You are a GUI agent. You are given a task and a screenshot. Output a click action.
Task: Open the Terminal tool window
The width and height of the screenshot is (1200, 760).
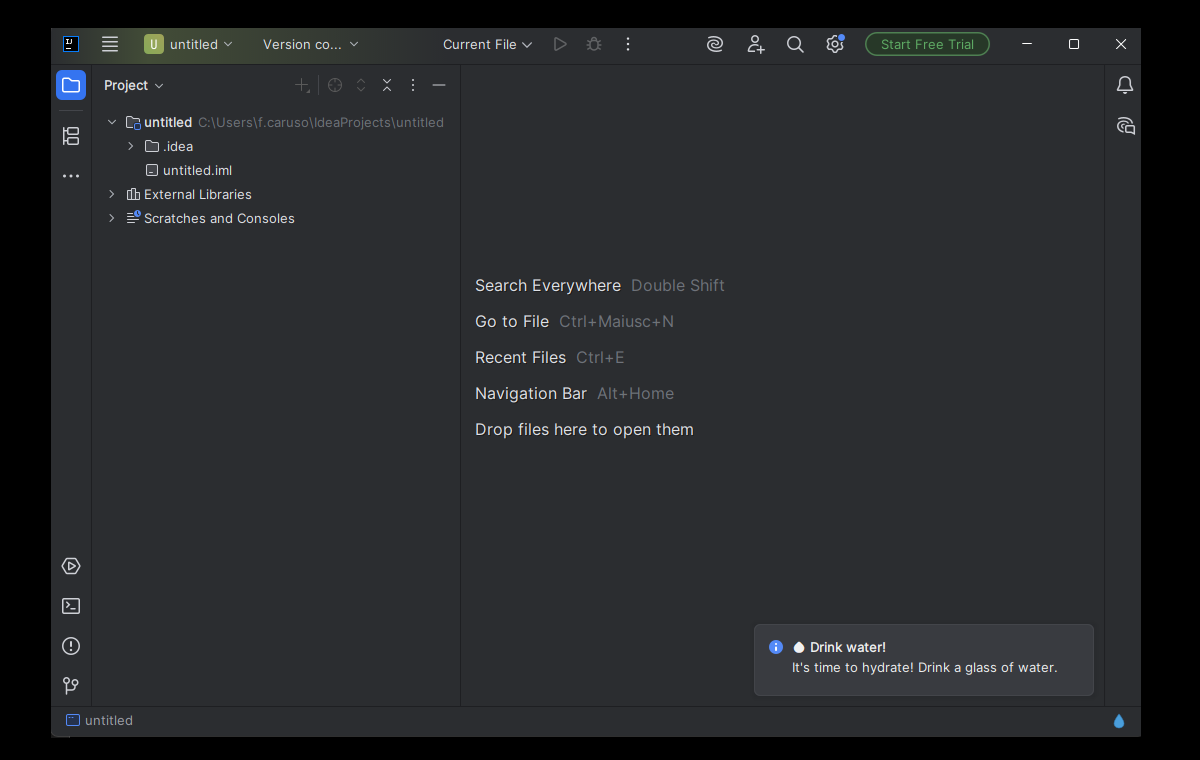pos(71,606)
